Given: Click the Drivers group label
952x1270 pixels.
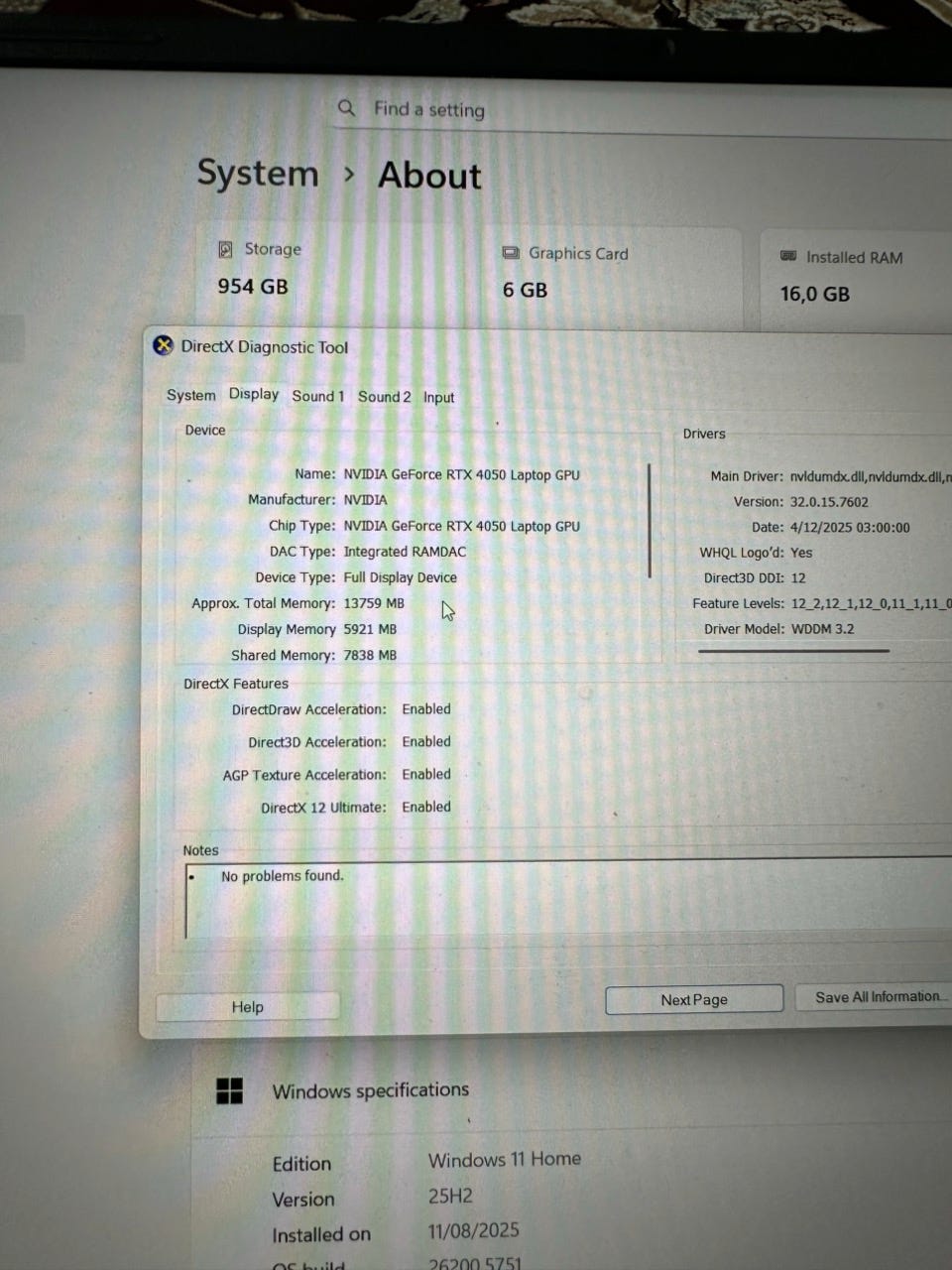Looking at the screenshot, I should click(x=704, y=434).
